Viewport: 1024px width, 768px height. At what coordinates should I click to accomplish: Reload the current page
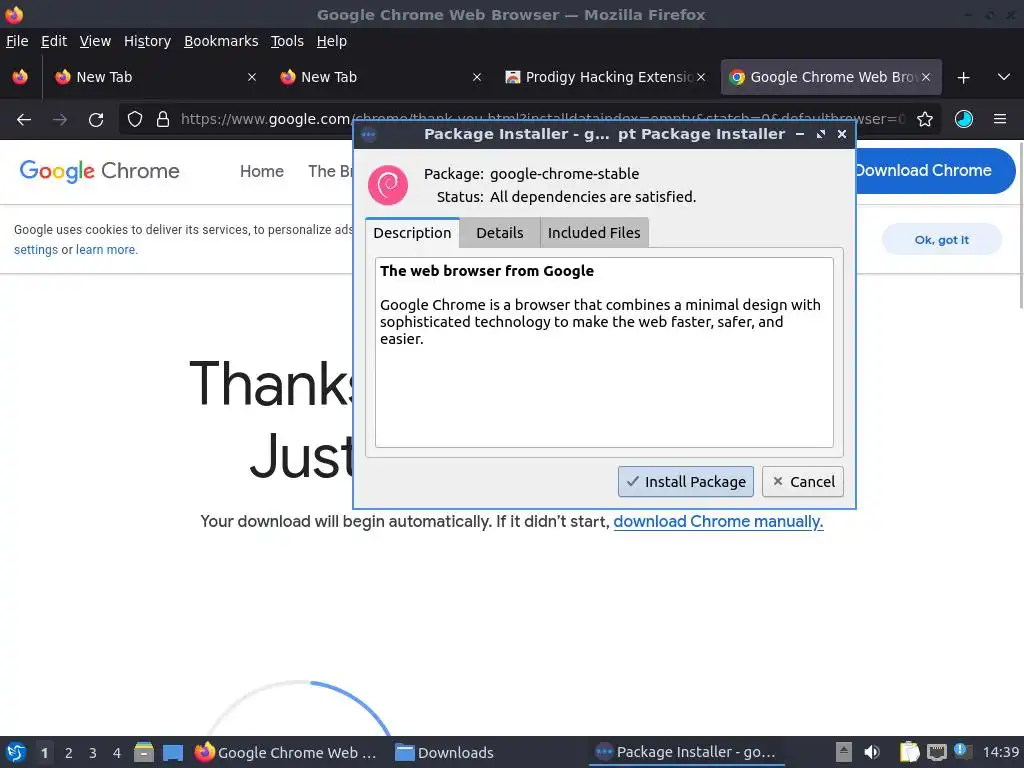point(96,120)
